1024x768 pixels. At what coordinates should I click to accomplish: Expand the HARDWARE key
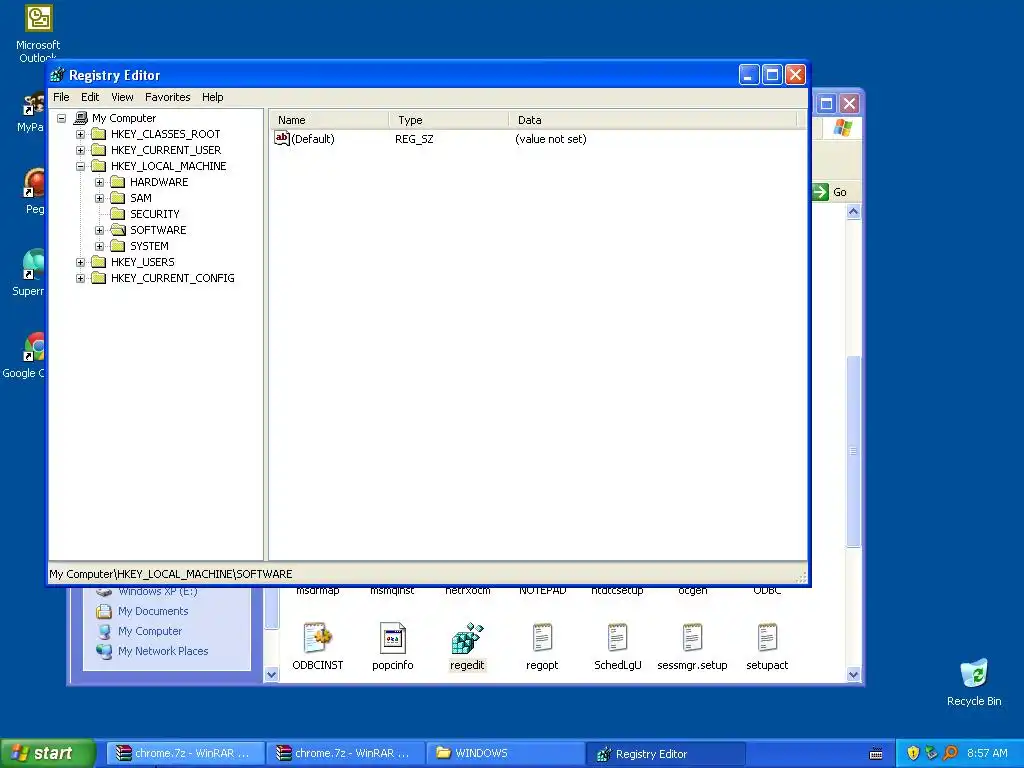[x=99, y=182]
